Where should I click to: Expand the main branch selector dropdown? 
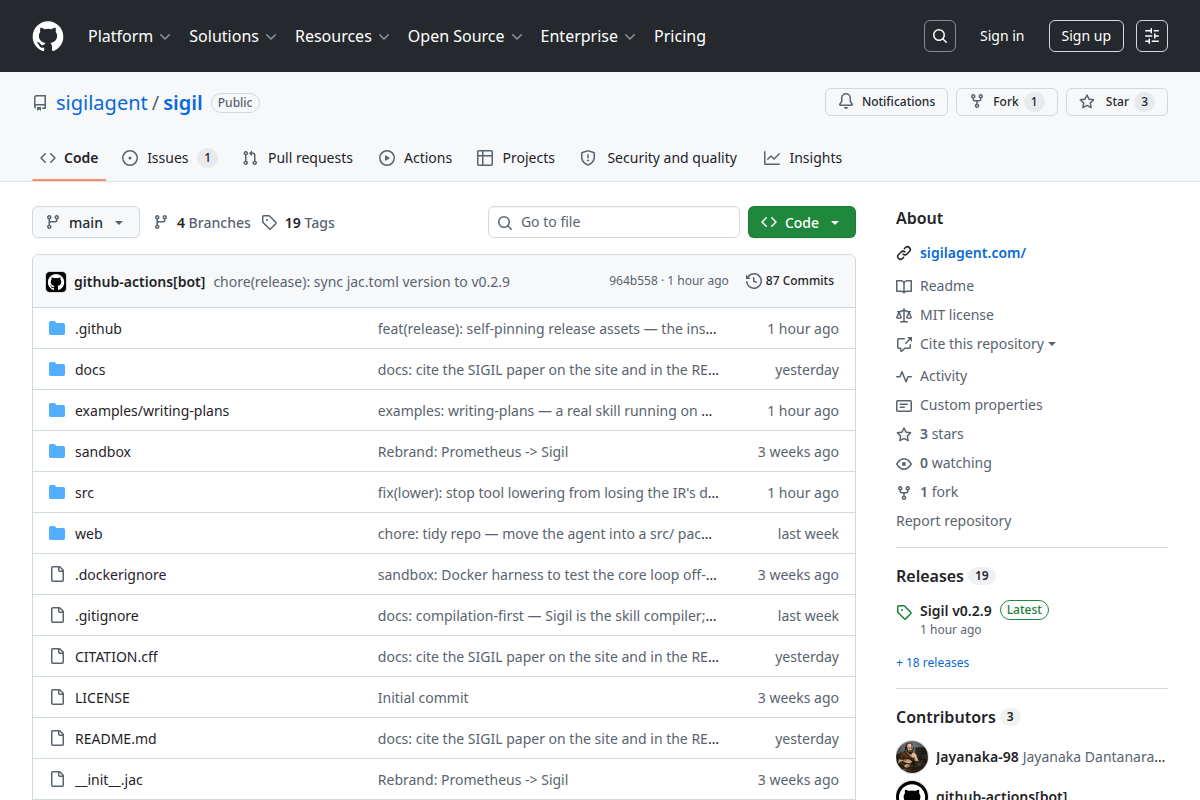point(85,223)
